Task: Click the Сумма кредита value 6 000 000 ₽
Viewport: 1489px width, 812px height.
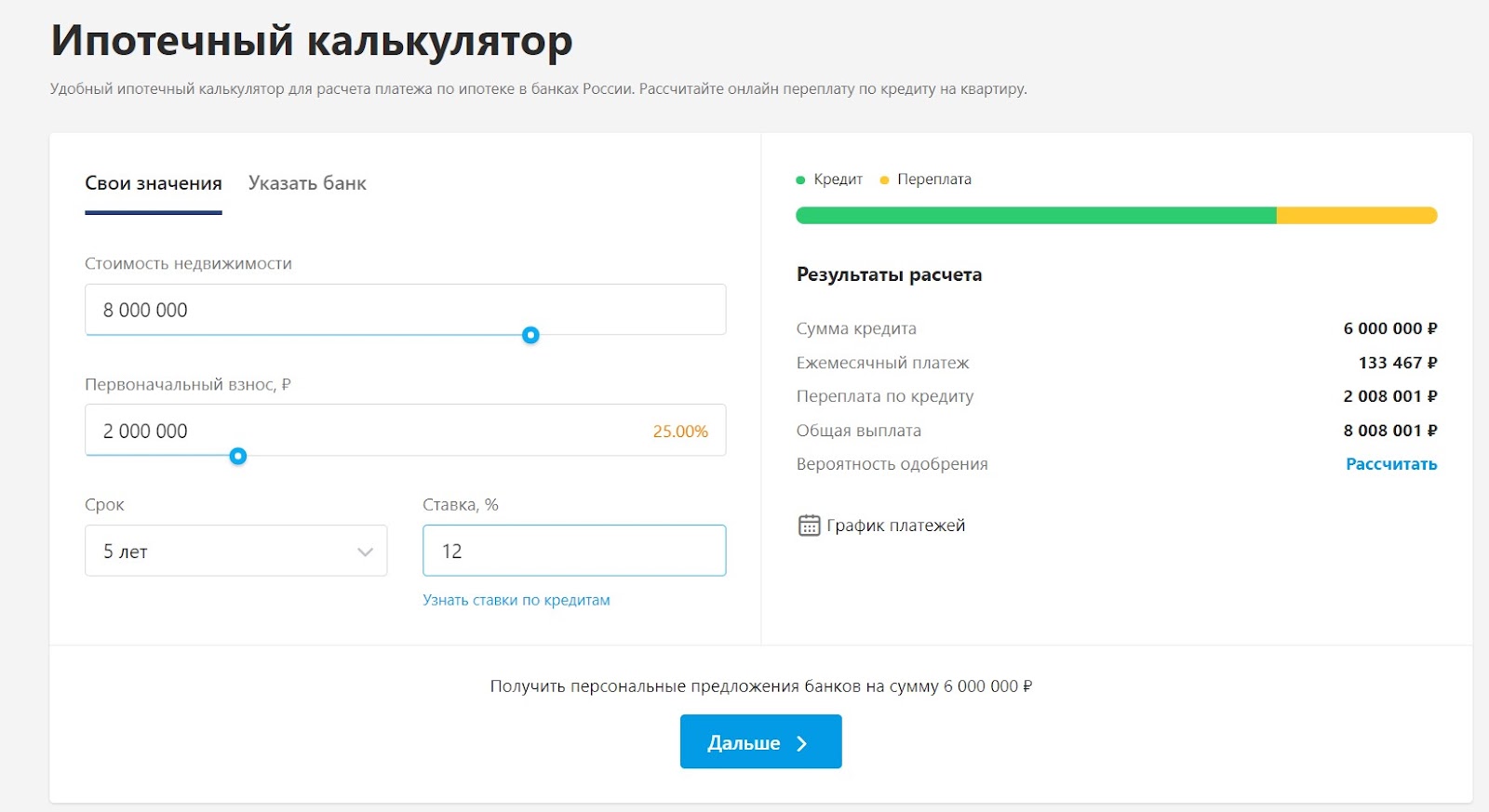Action: coord(1390,328)
